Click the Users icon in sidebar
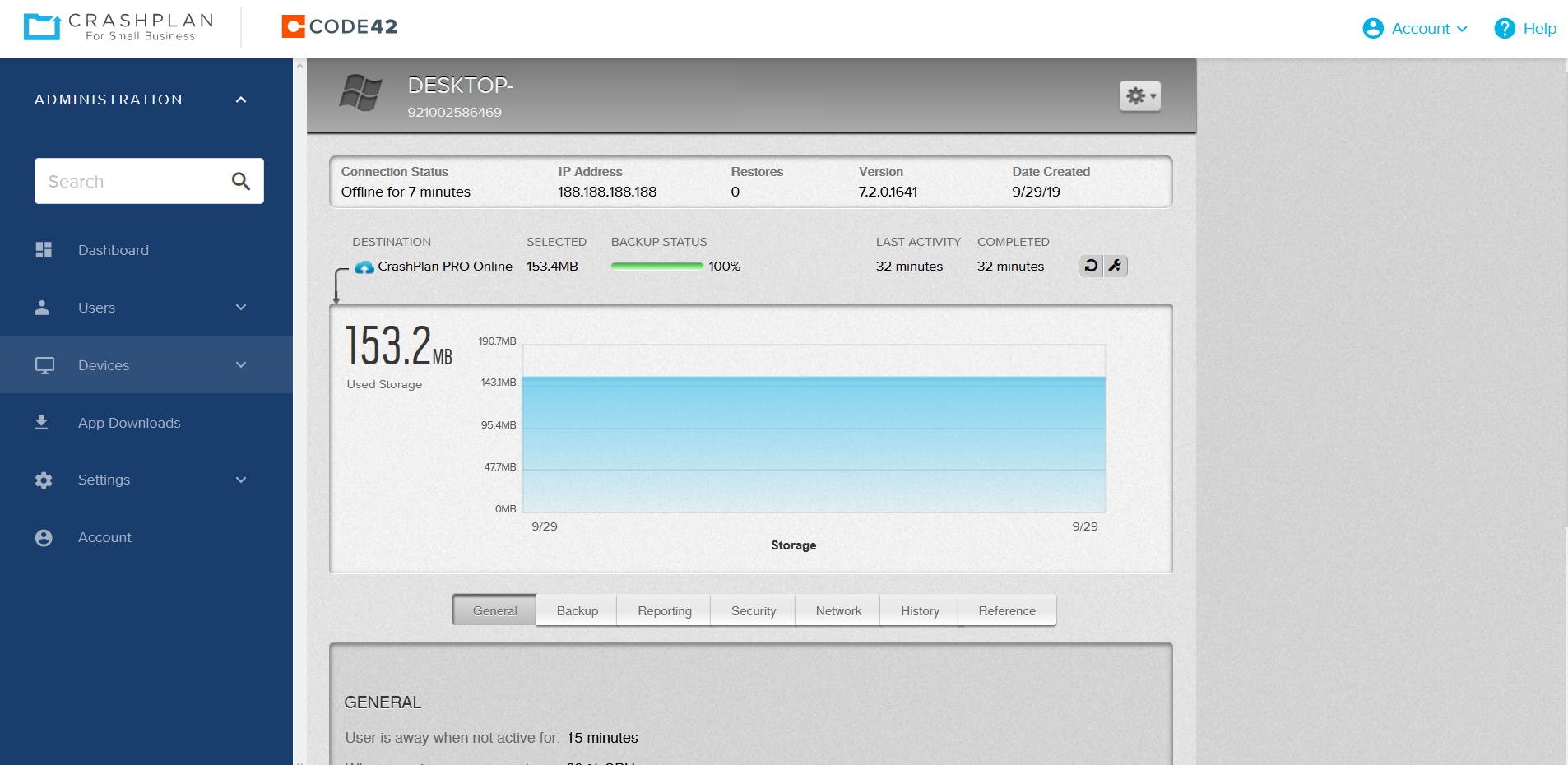The width and height of the screenshot is (1568, 765). [43, 307]
